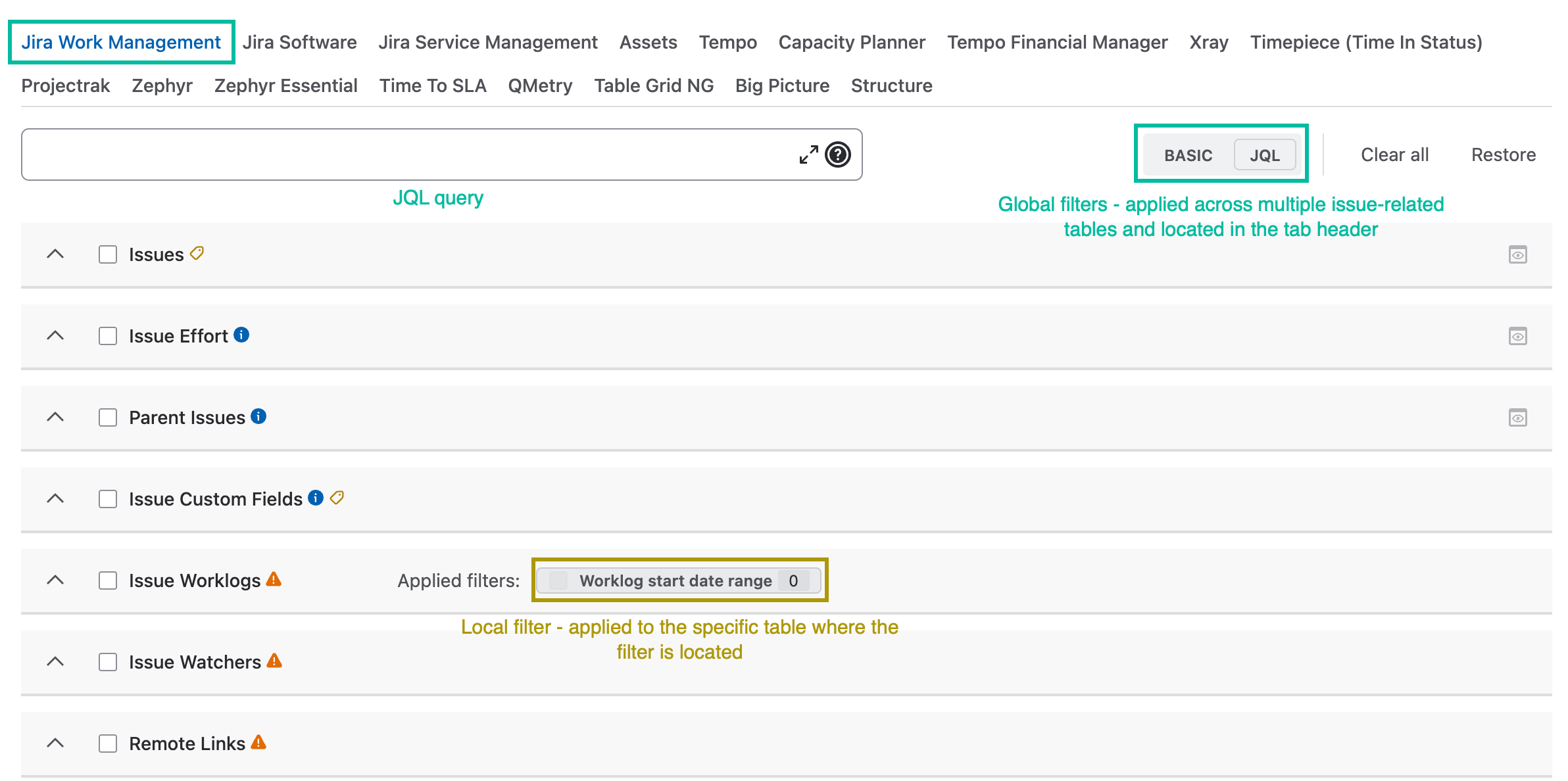1568x781 pixels.
Task: Click the warning icon beside Remote Links
Action: [x=258, y=742]
